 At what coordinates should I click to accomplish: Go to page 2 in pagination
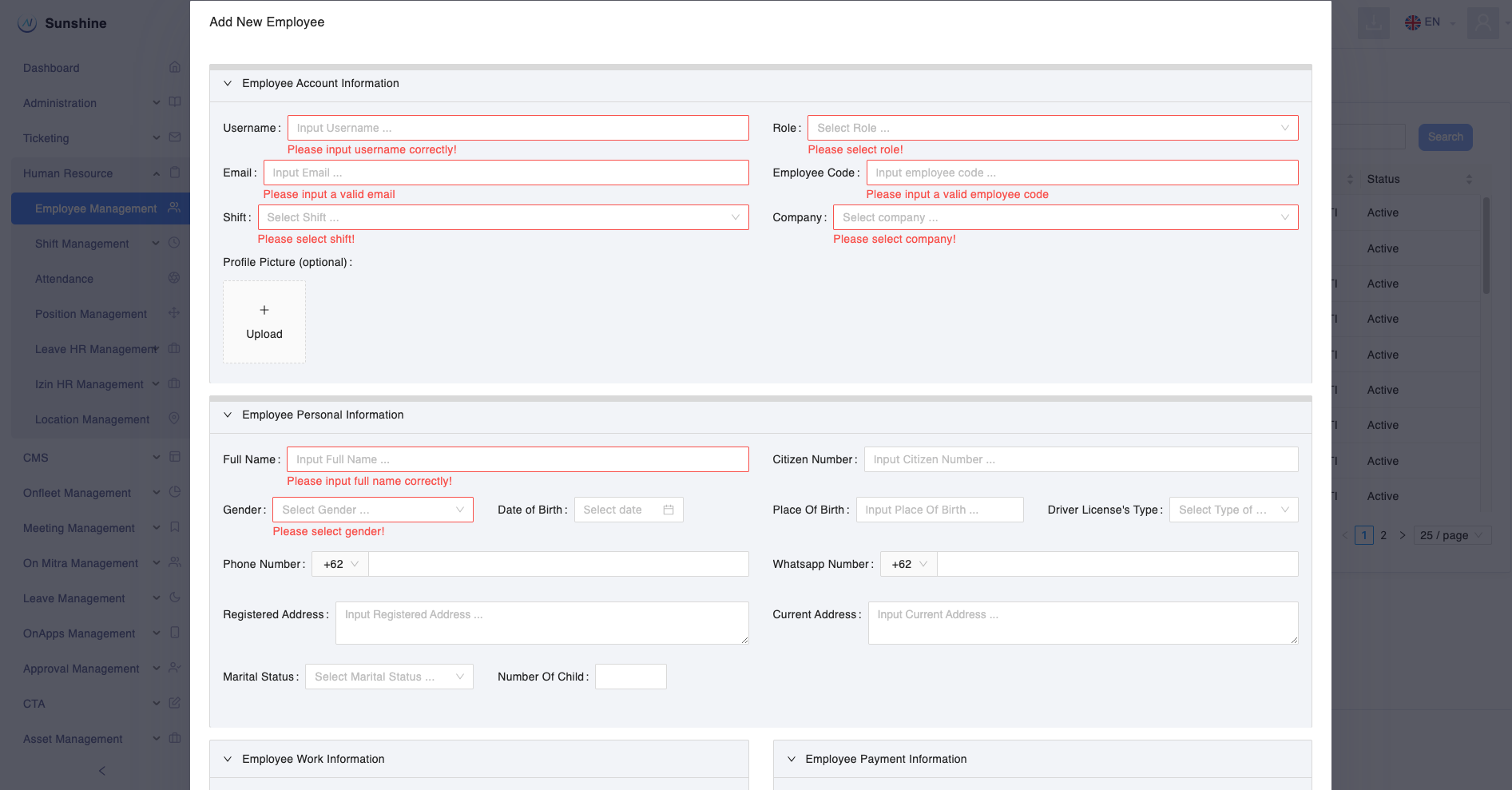(x=1383, y=535)
